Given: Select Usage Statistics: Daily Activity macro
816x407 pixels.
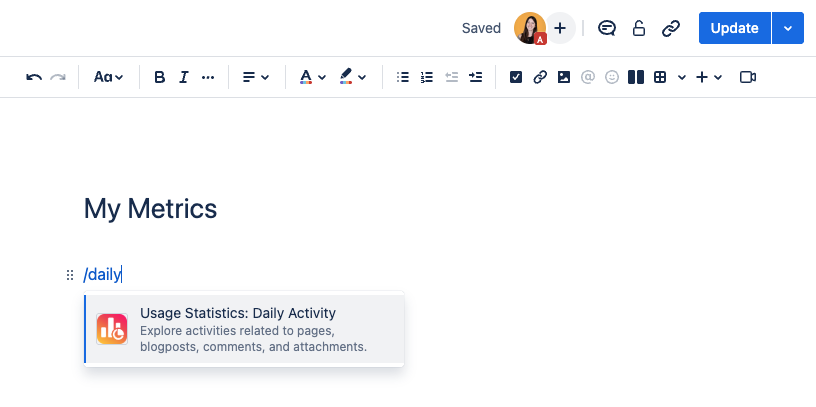Looking at the screenshot, I should coord(244,329).
